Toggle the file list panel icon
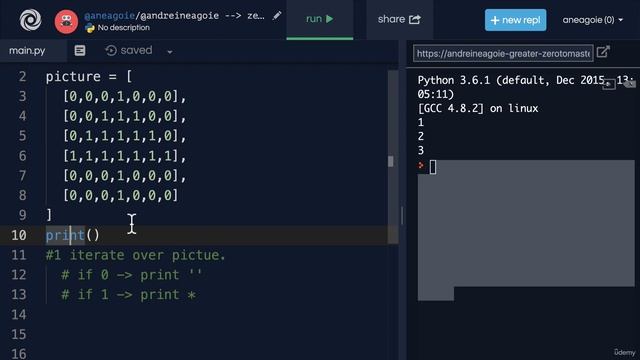Screen dimensions: 640x360 point(80,51)
